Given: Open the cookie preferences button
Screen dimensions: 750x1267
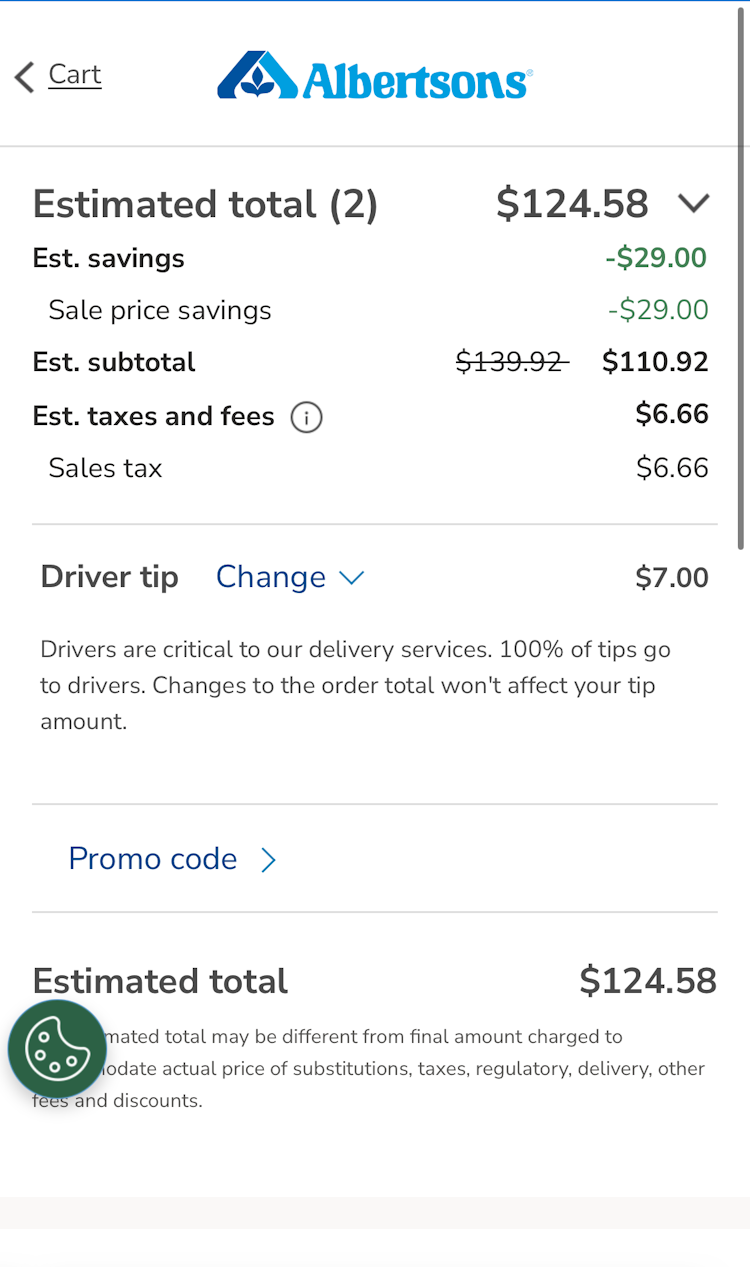Looking at the screenshot, I should coord(57,1049).
